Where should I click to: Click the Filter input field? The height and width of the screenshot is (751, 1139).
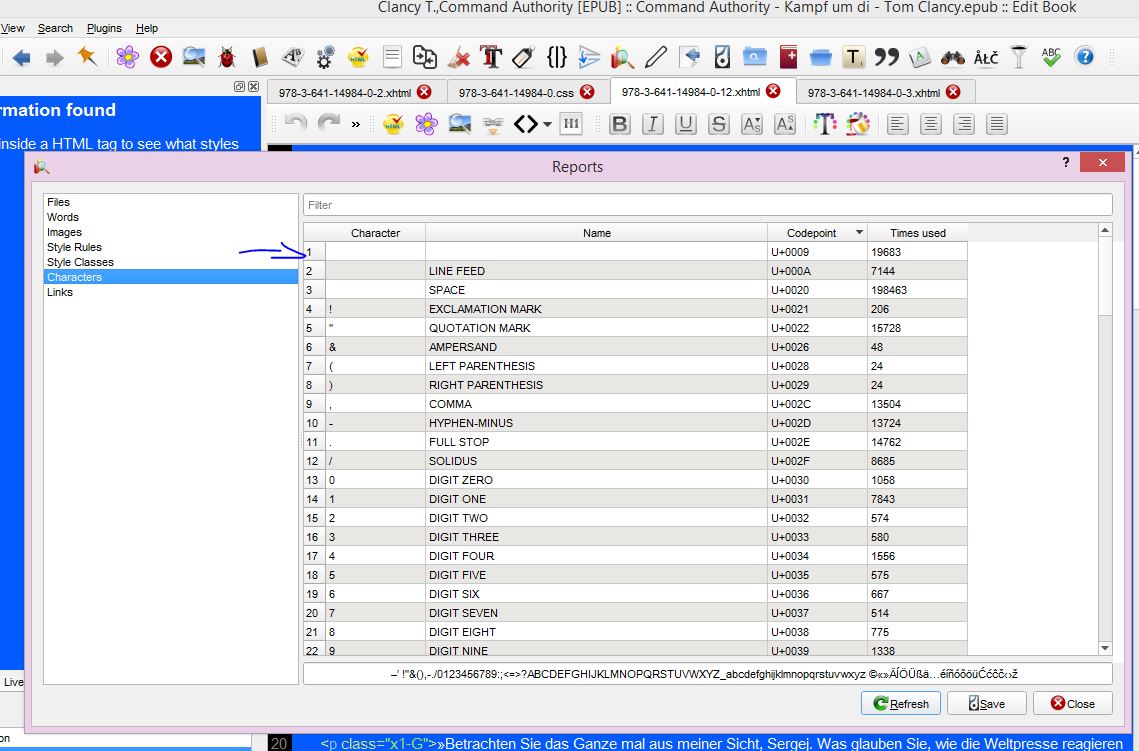tap(707, 205)
